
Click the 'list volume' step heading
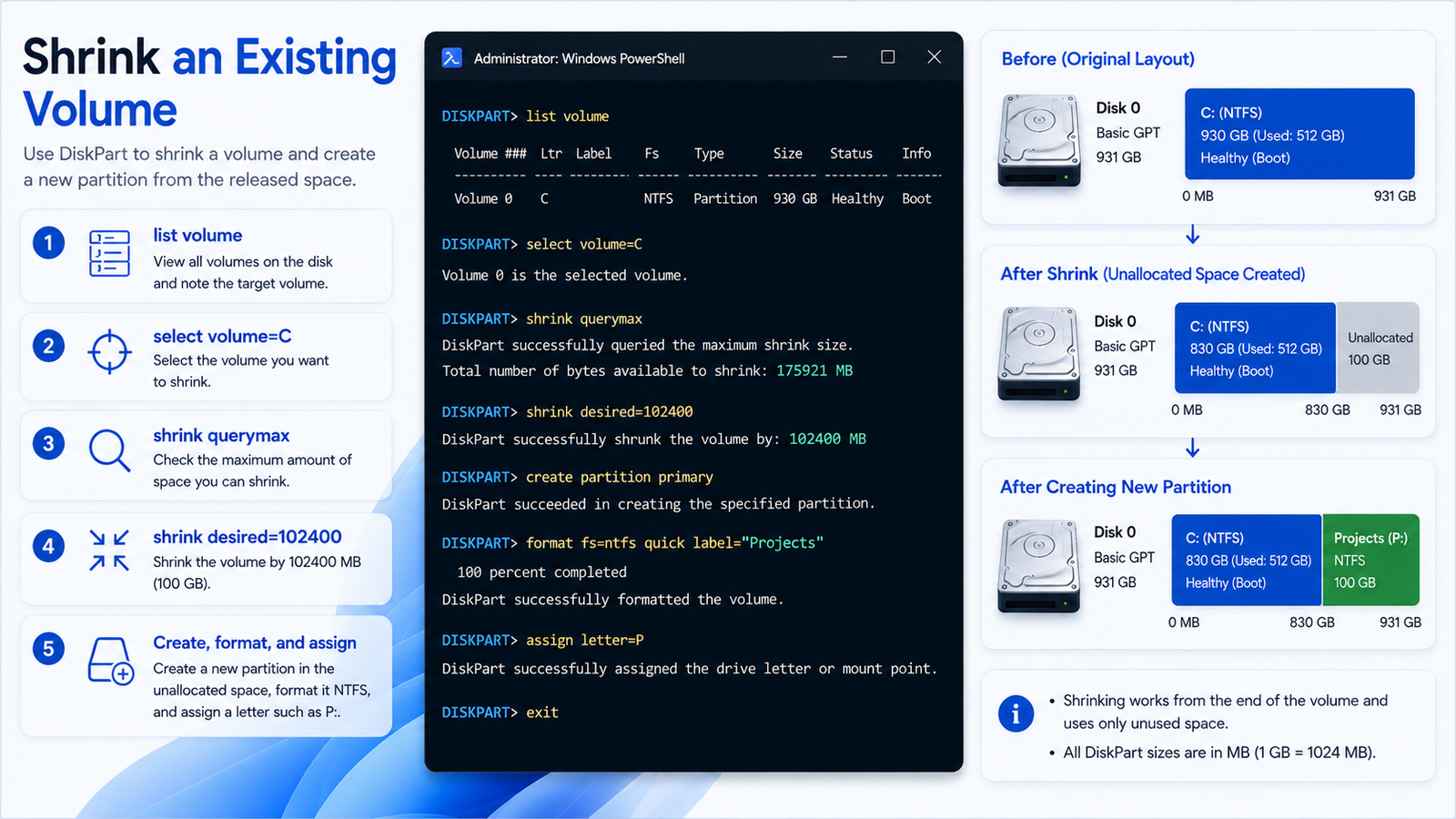tap(197, 236)
